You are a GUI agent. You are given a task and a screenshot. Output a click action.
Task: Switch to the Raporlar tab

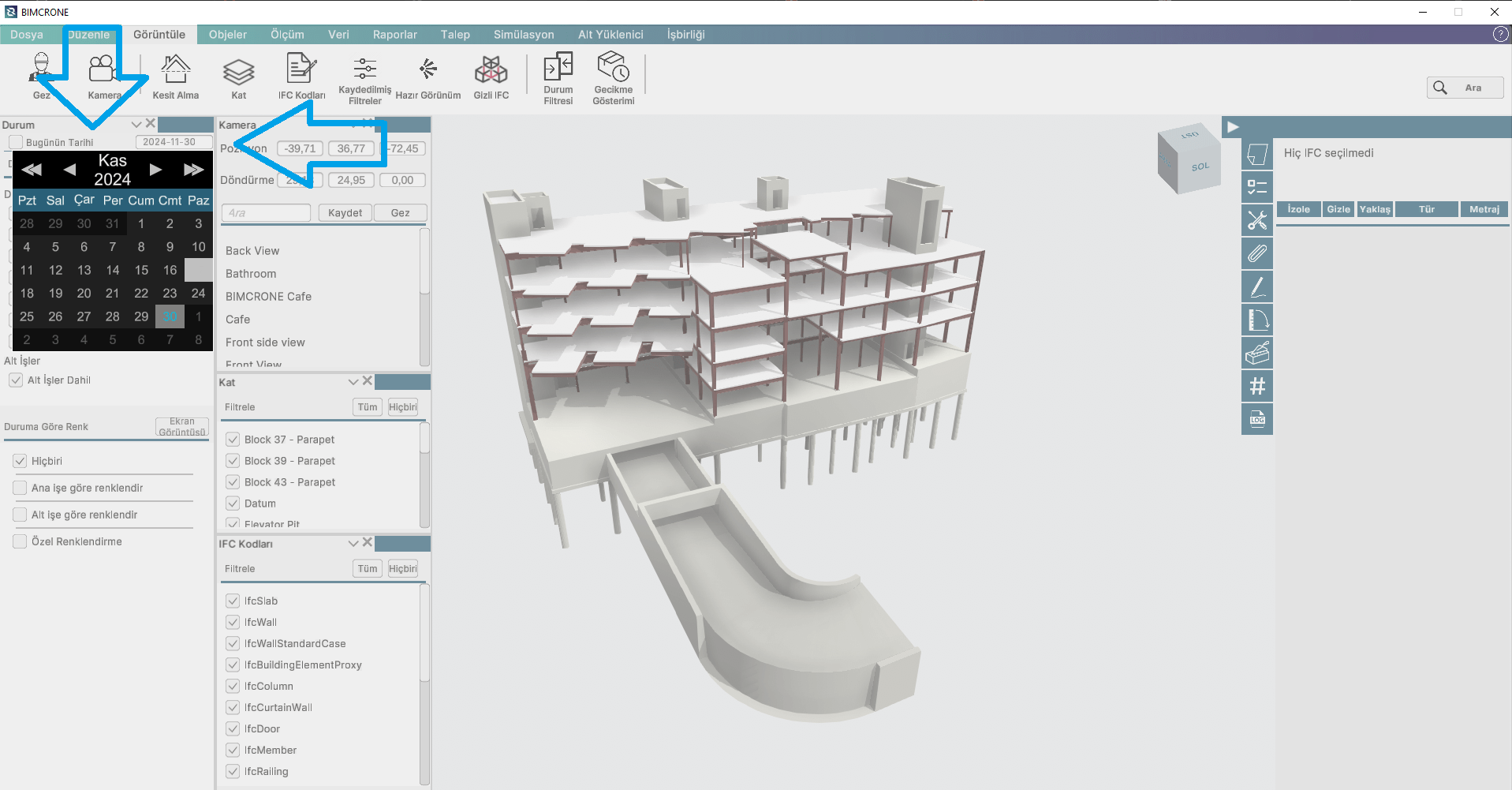(394, 35)
